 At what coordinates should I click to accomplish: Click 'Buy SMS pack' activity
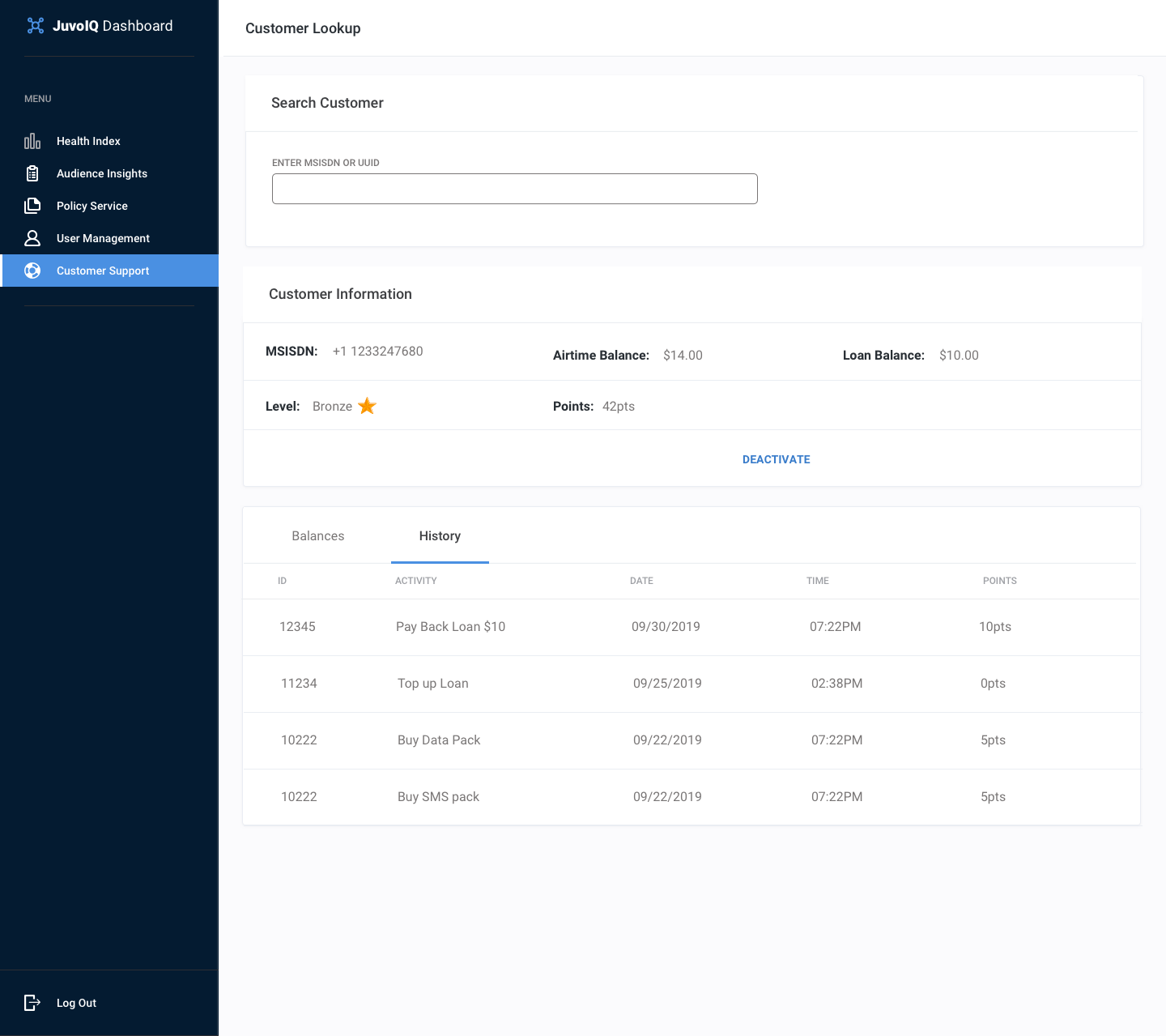[438, 797]
